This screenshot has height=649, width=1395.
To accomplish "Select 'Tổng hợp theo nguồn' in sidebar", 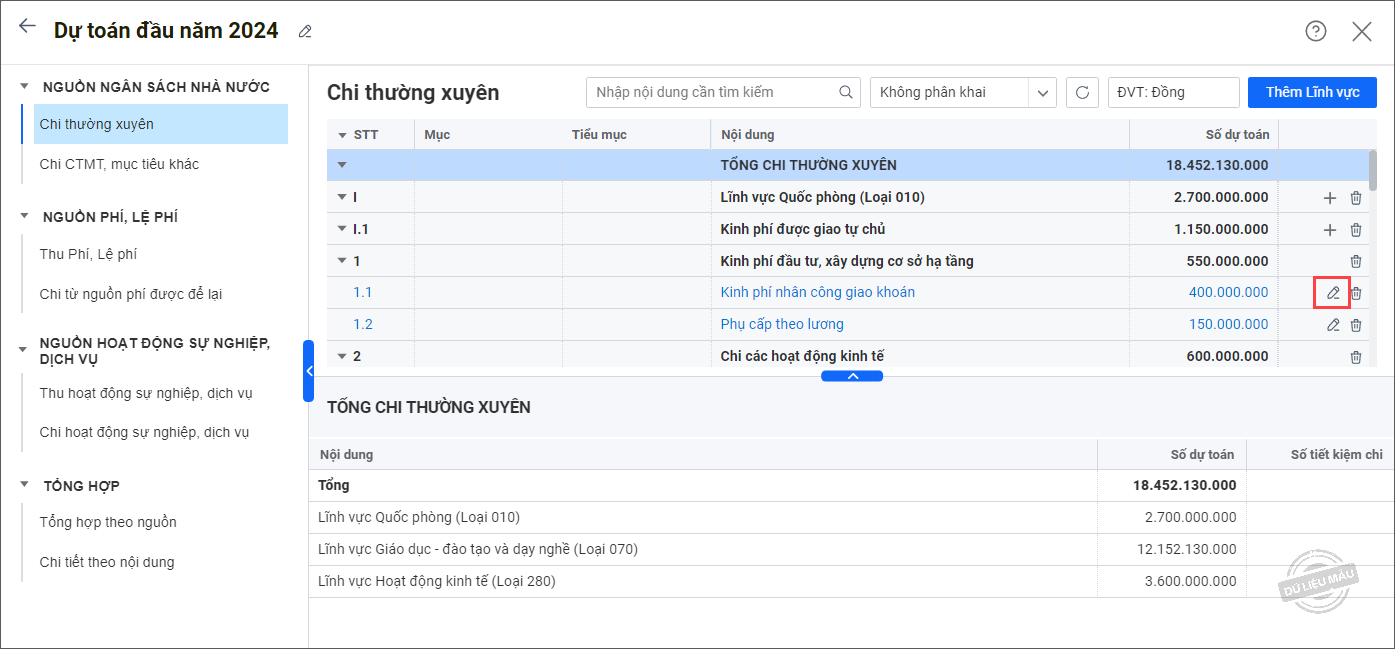I will click(108, 522).
